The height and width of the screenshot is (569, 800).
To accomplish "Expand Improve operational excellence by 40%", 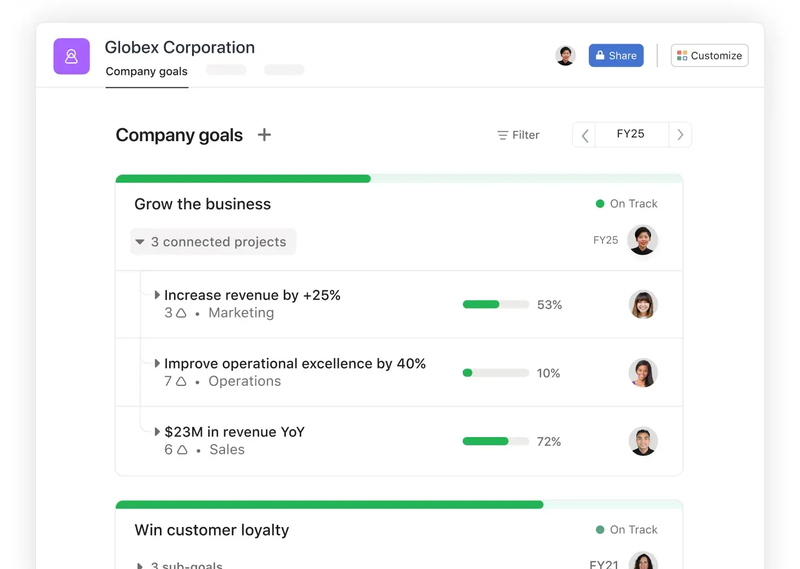I will 157,363.
